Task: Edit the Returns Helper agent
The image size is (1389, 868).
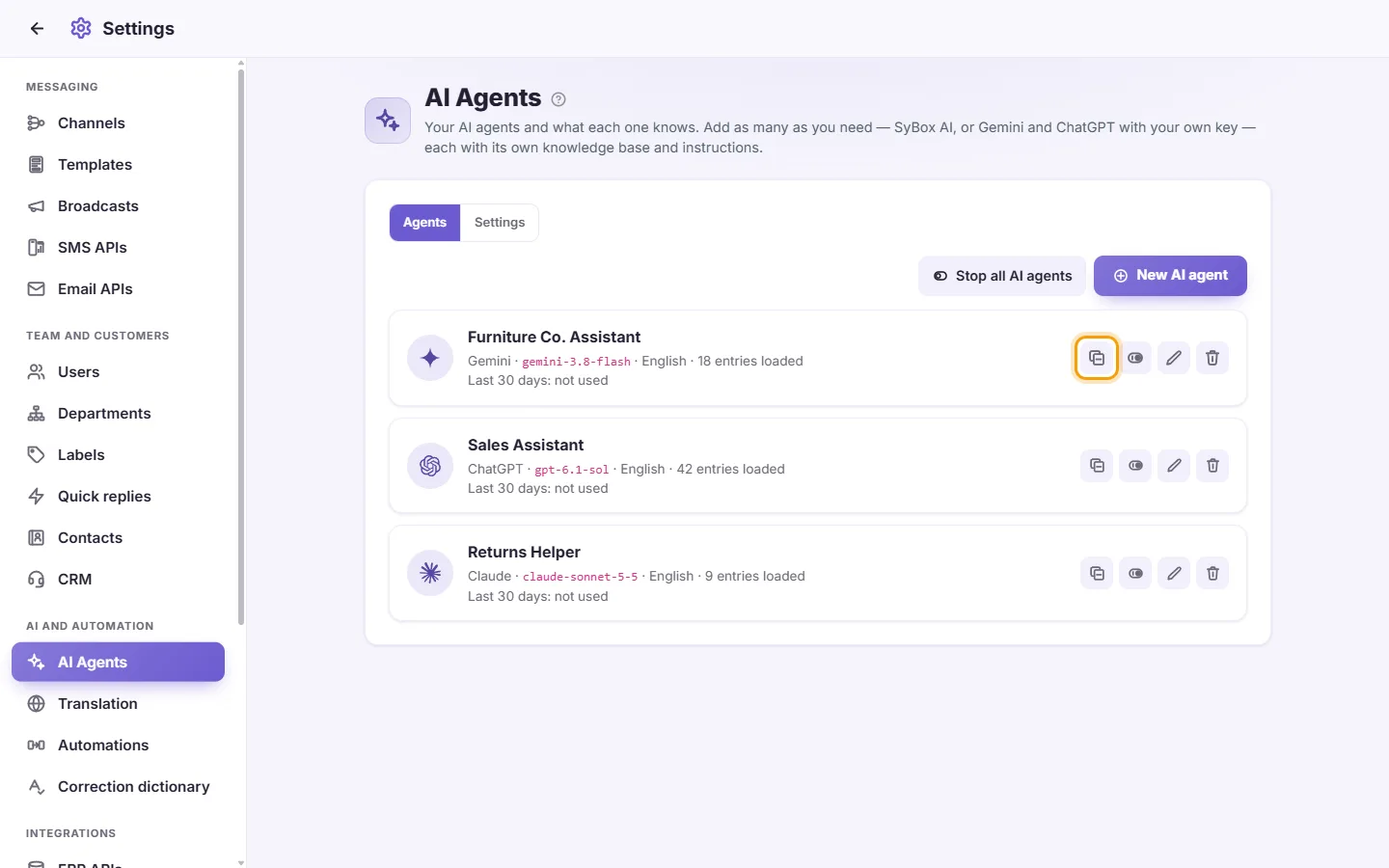Action: click(x=1174, y=574)
